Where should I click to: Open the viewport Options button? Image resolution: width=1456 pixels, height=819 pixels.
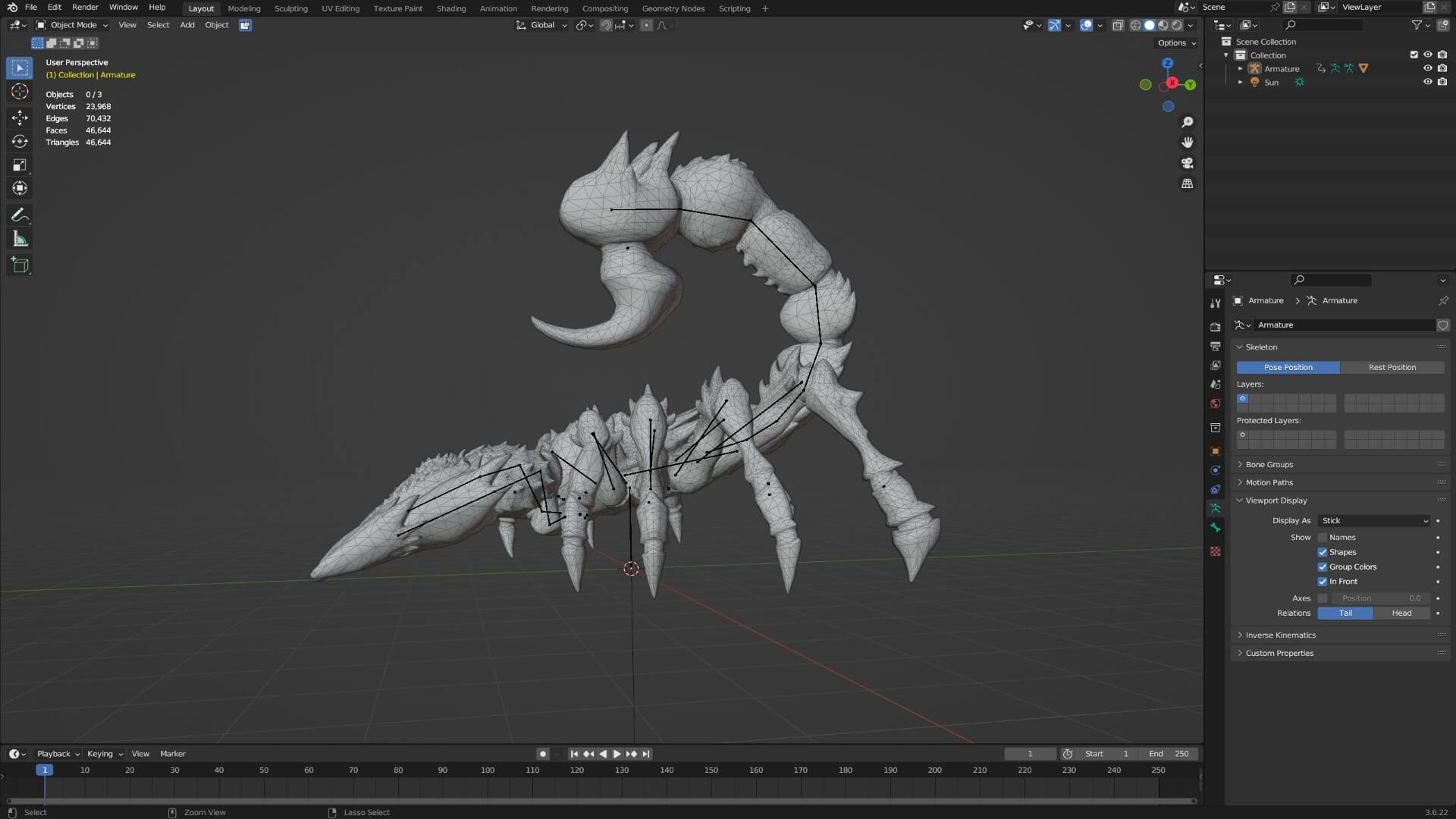click(1176, 43)
